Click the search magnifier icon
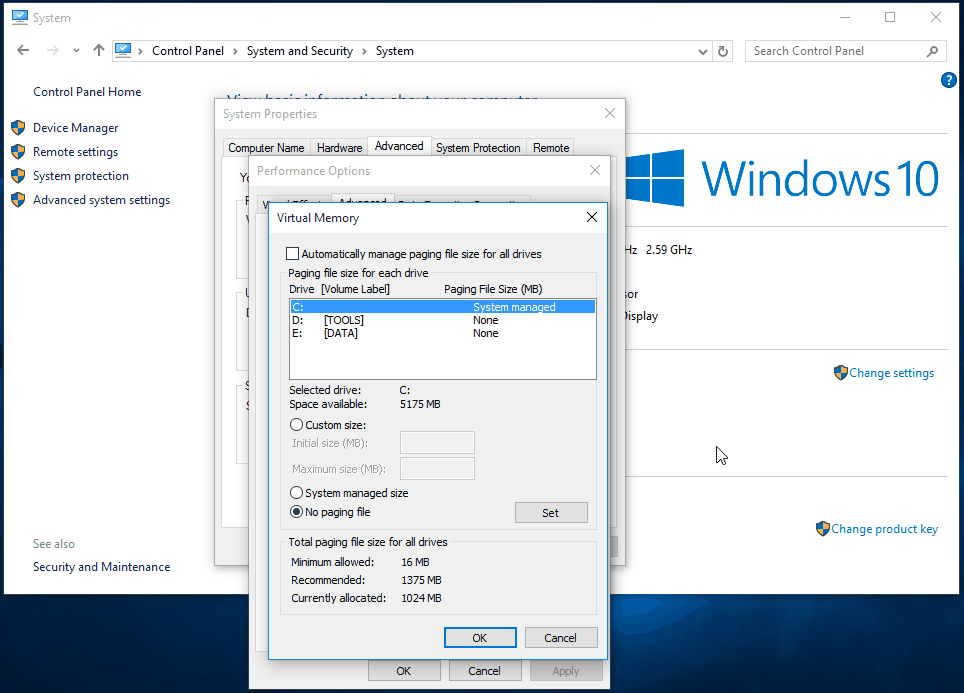 point(933,51)
